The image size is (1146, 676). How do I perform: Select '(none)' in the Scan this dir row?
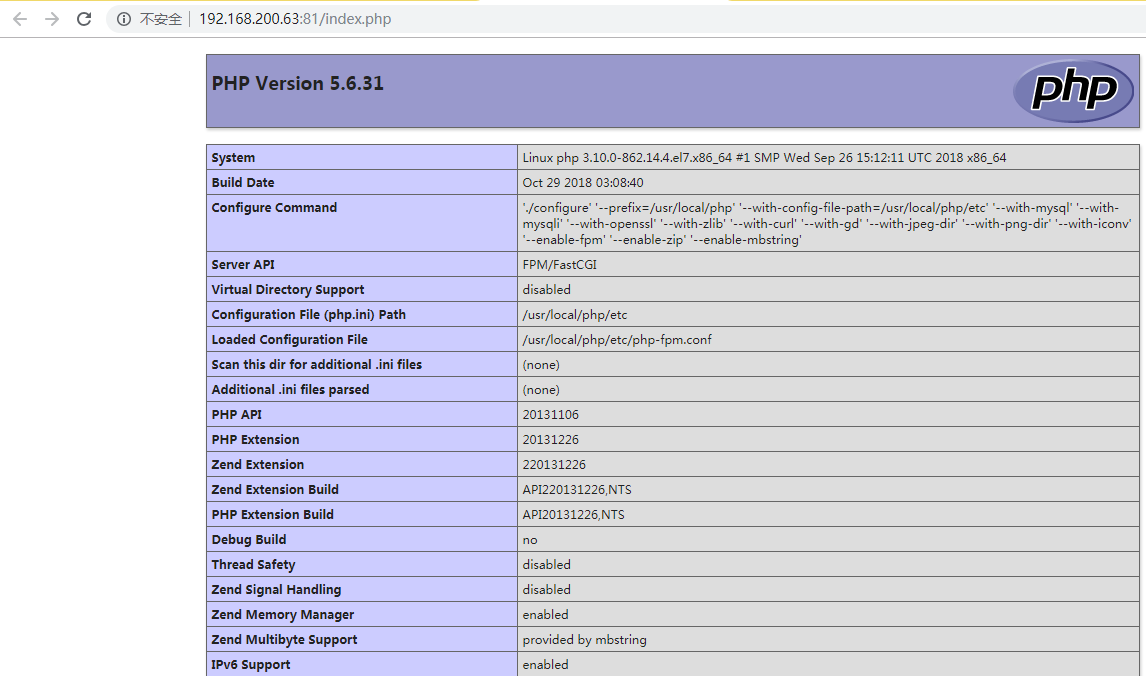coord(541,365)
